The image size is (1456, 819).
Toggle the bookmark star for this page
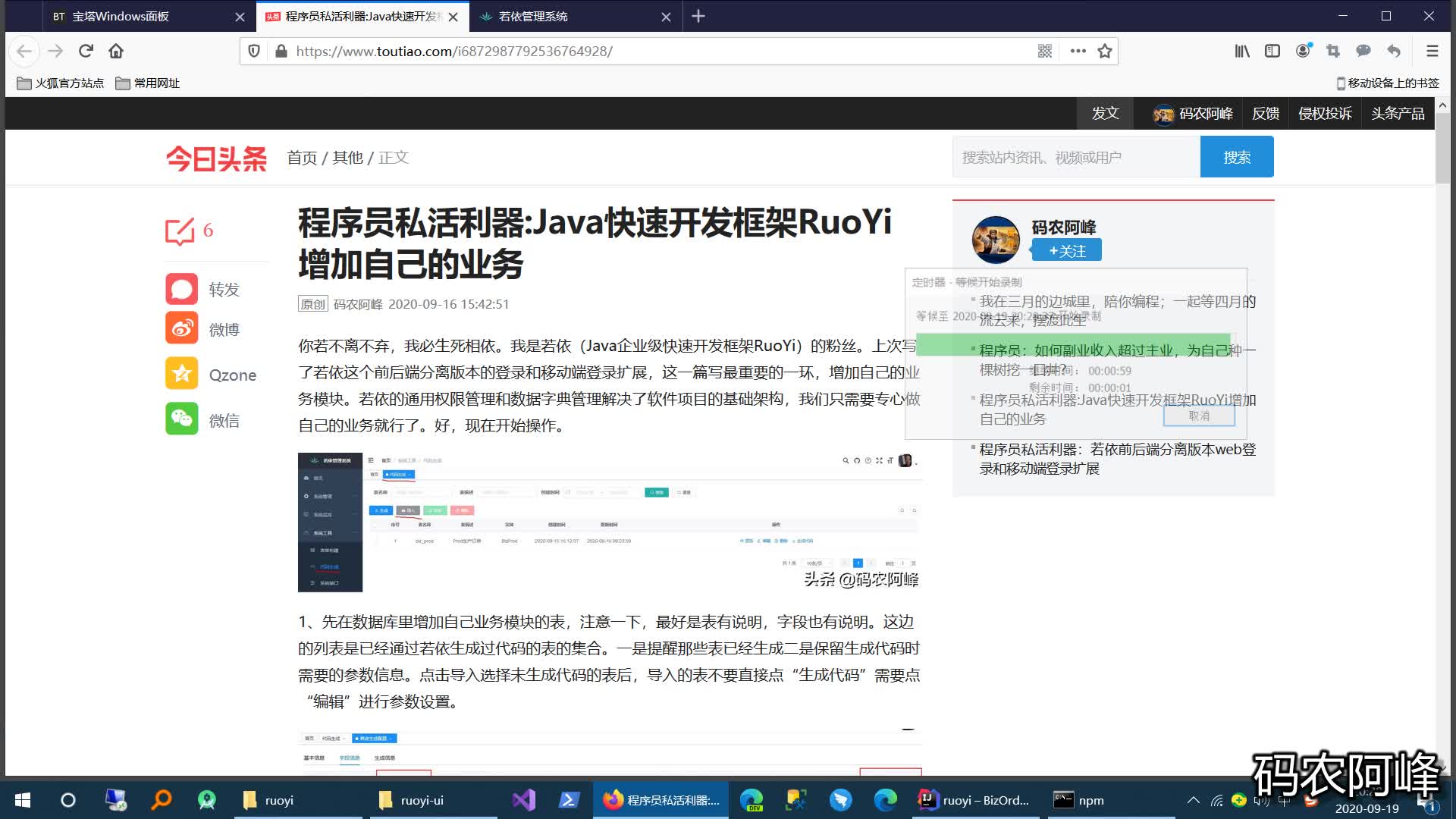(1105, 51)
